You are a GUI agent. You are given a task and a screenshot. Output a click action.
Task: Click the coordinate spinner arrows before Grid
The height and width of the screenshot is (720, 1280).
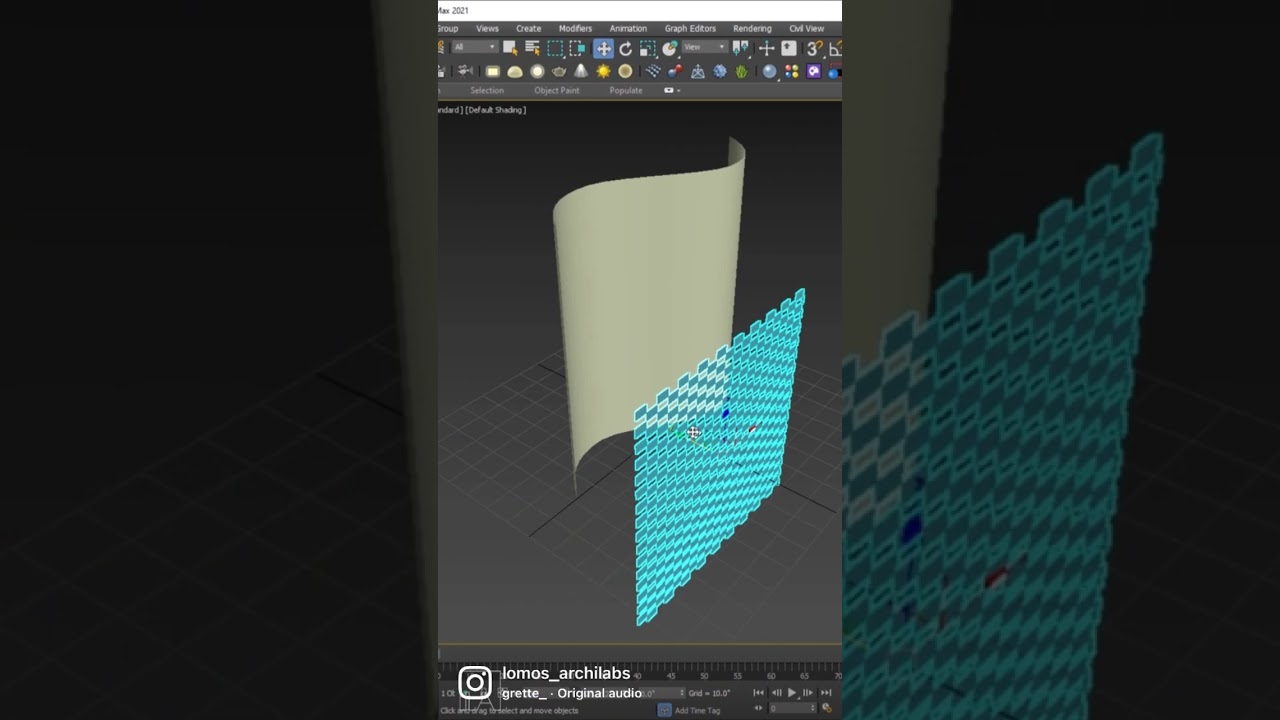(682, 693)
